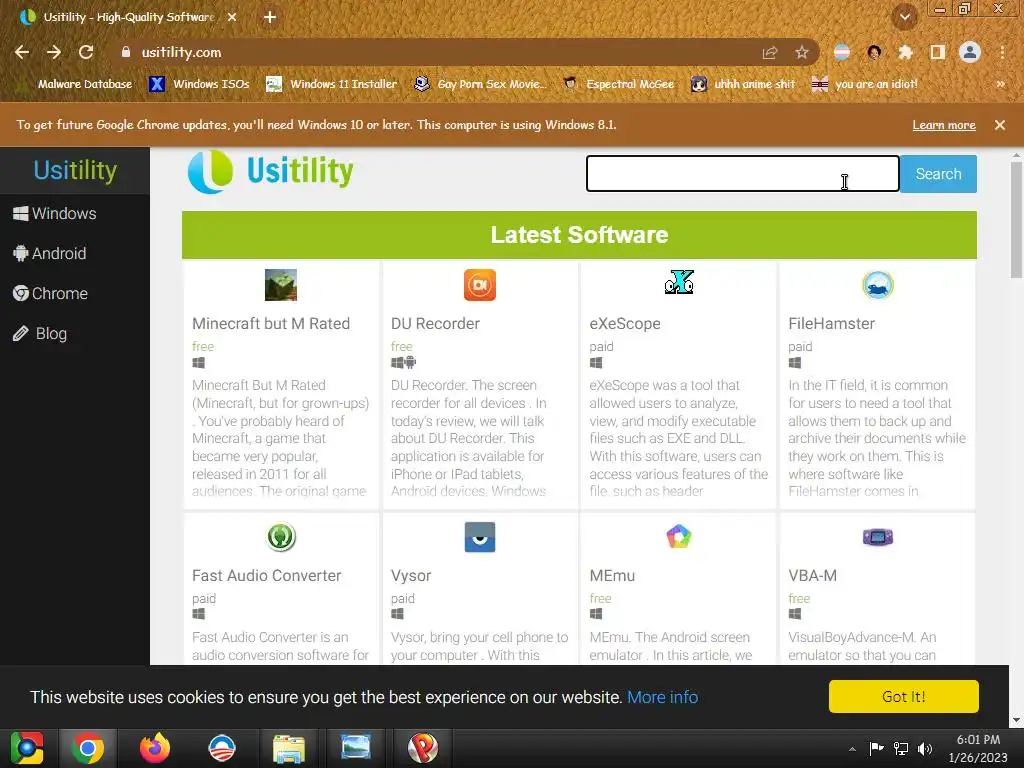Click the FileHamster app icon
The height and width of the screenshot is (768, 1024).
click(x=878, y=285)
